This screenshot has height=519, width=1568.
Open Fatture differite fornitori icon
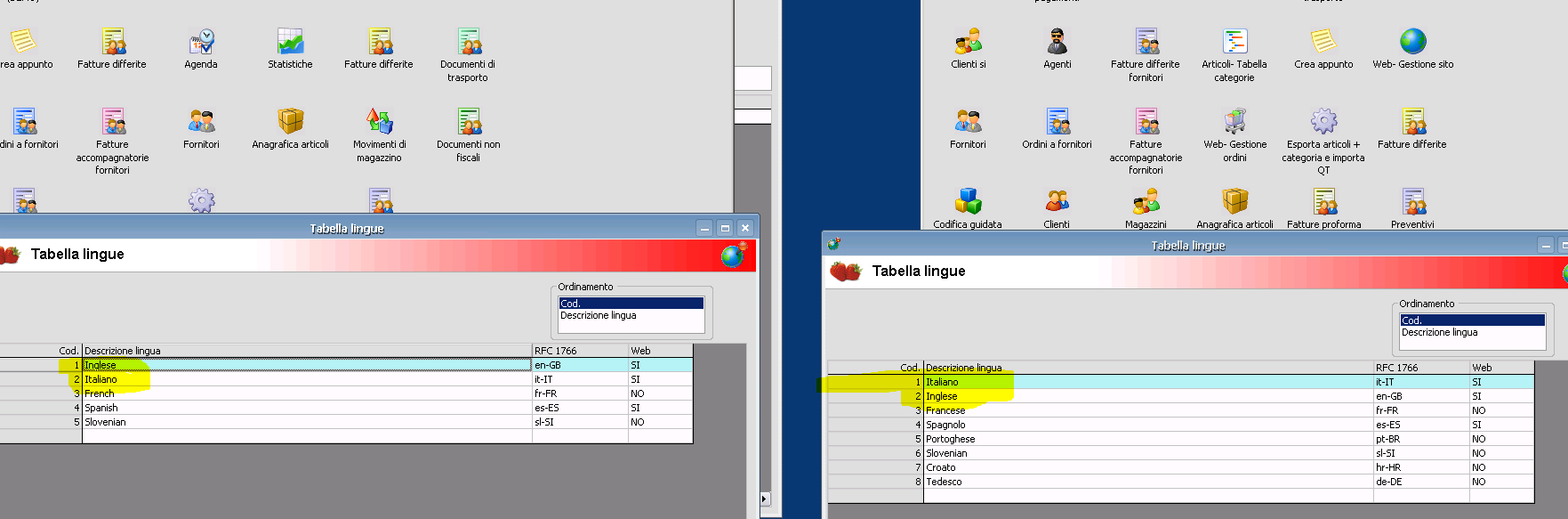point(1146,43)
